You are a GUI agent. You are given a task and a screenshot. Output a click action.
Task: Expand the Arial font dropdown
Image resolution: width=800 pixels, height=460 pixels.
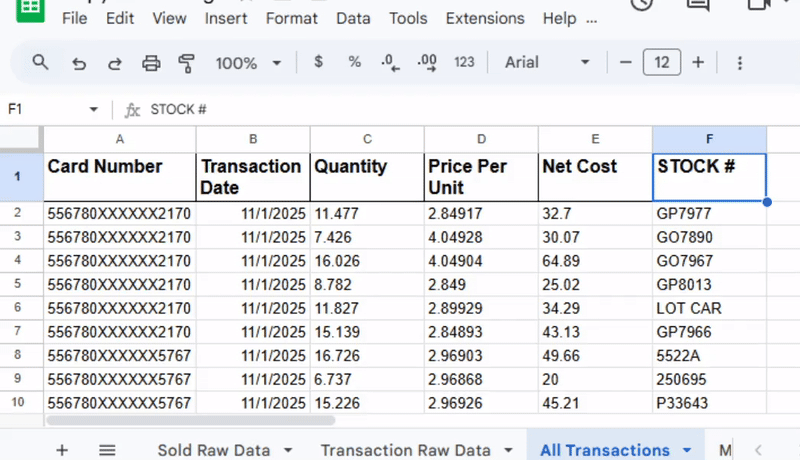pos(547,62)
